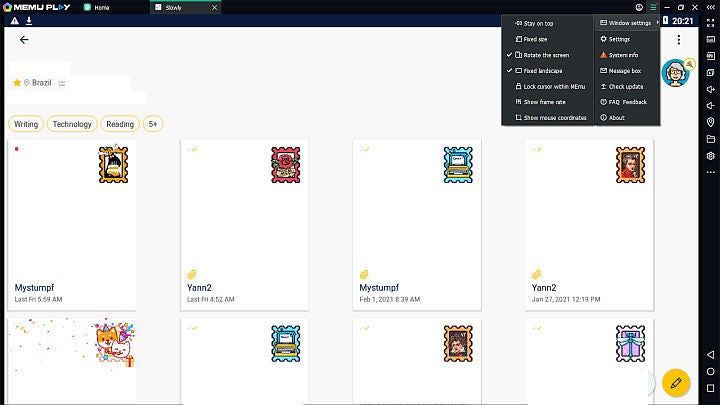Open Yann2 letter dated Jan 27, 2021
The height and width of the screenshot is (405, 720).
point(589,225)
